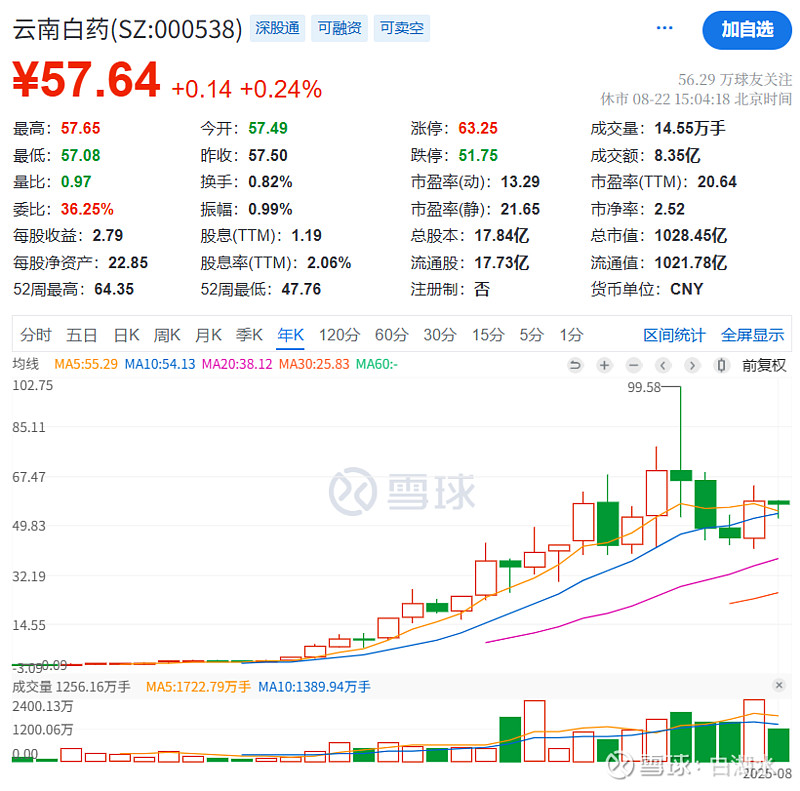Zoom in the K-line chart with plus icon
Screen dimensions: 800x791
point(605,365)
